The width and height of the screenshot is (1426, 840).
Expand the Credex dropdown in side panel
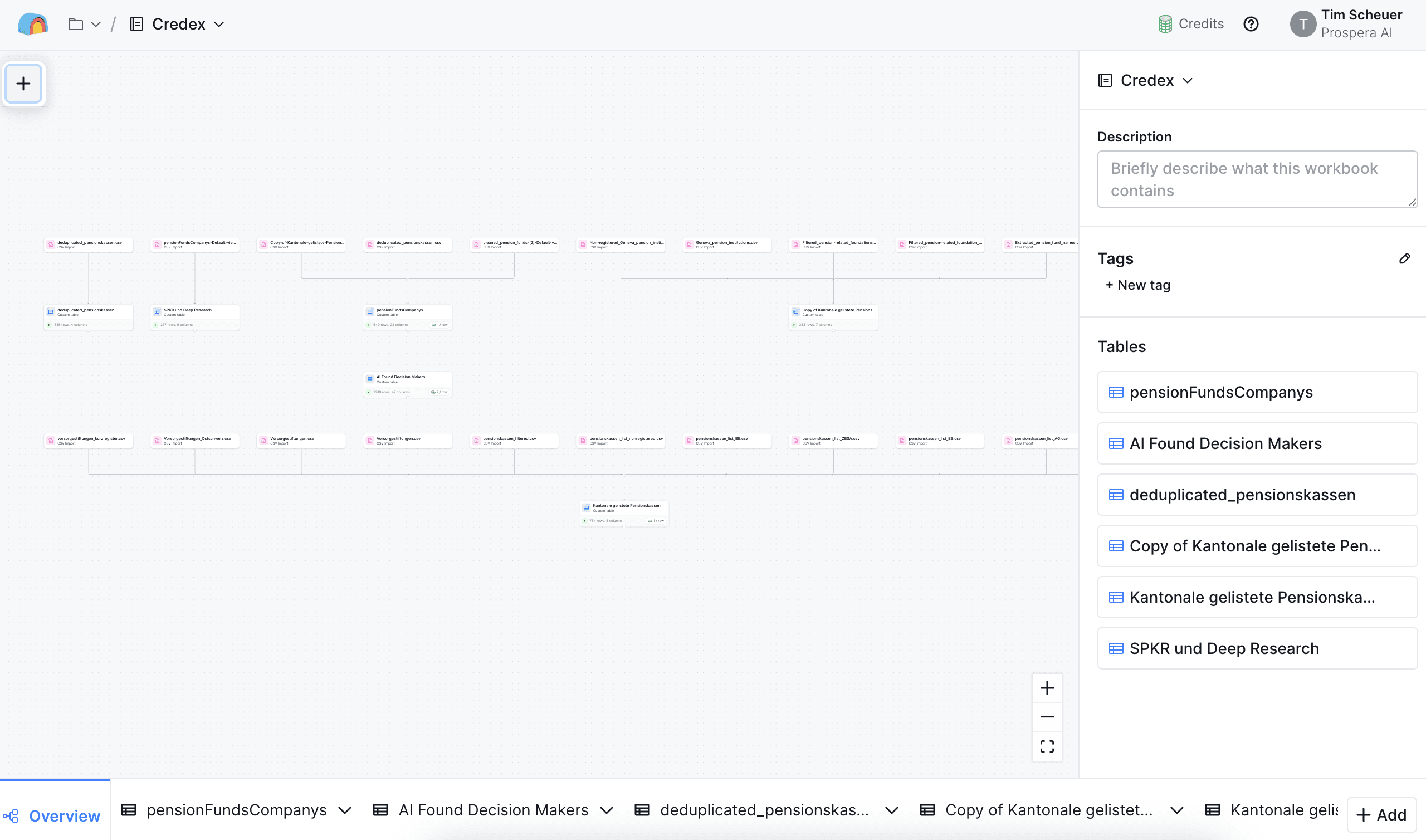(1187, 80)
